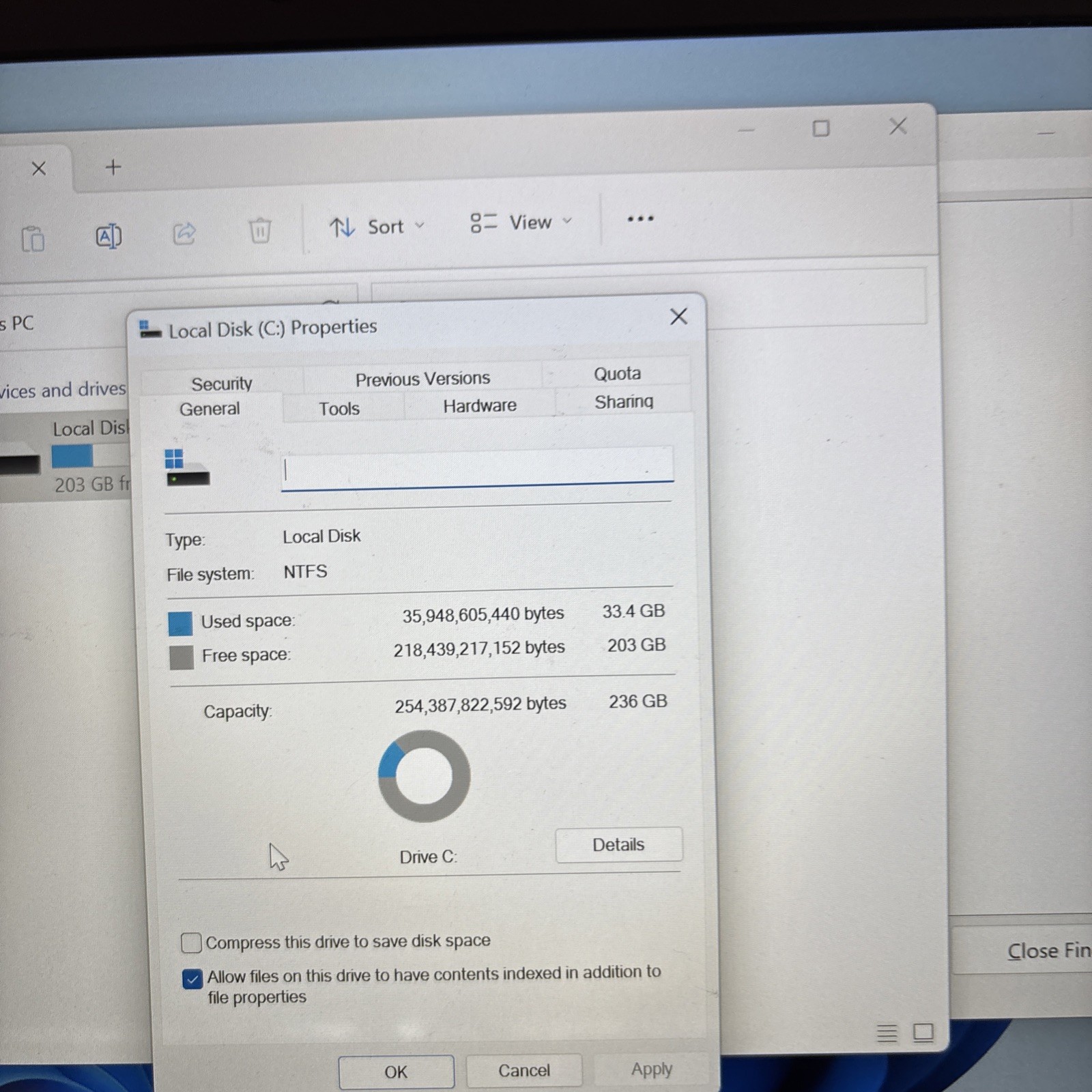Click the Paste clipboard icon in toolbar
Screen dimensions: 1092x1092
[33, 239]
